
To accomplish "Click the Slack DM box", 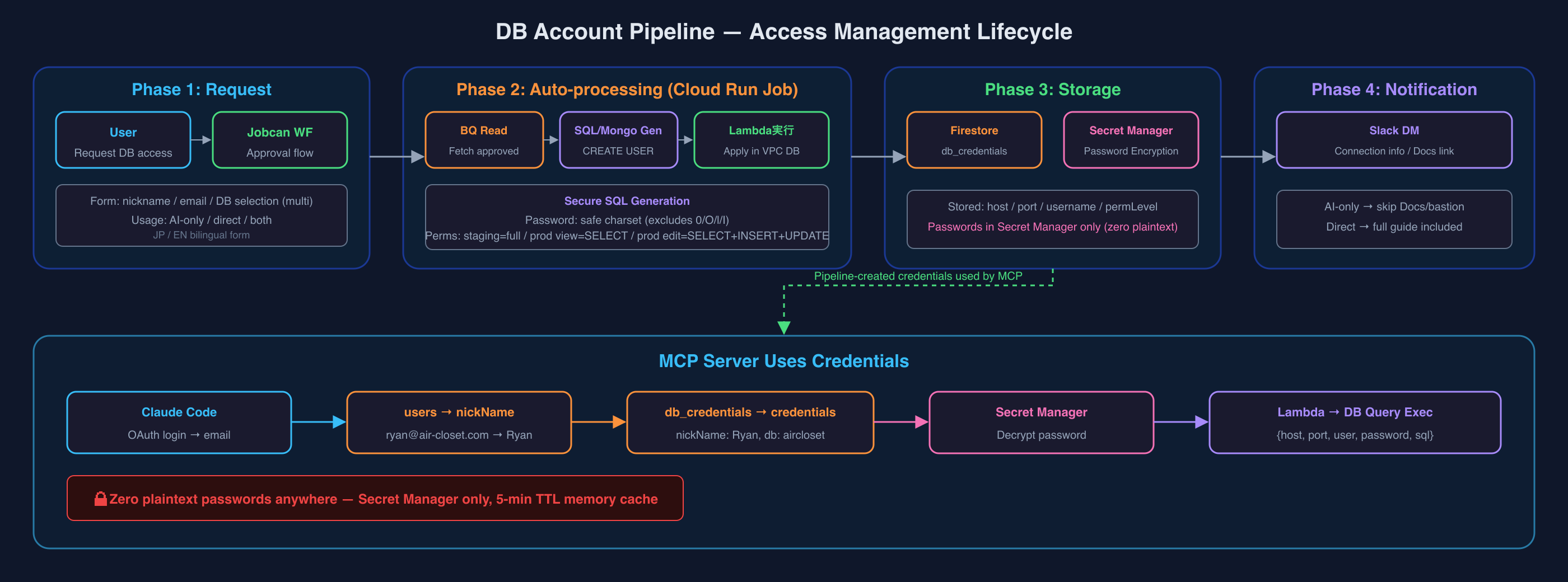I will 1394,140.
